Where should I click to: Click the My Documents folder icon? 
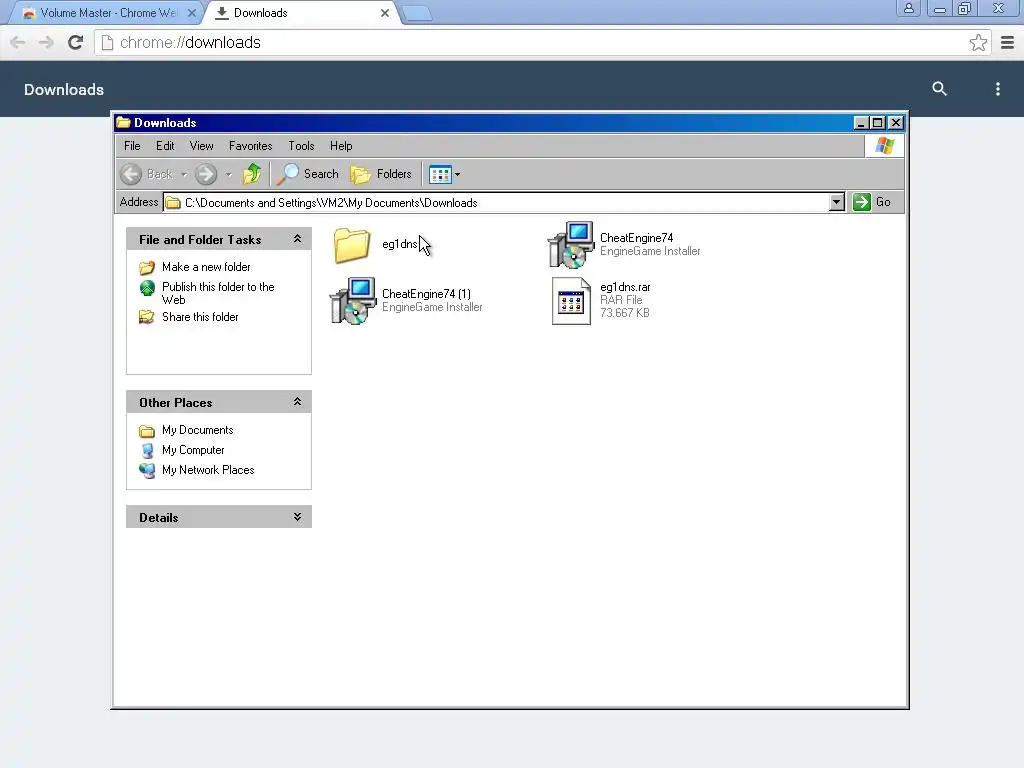(147, 430)
